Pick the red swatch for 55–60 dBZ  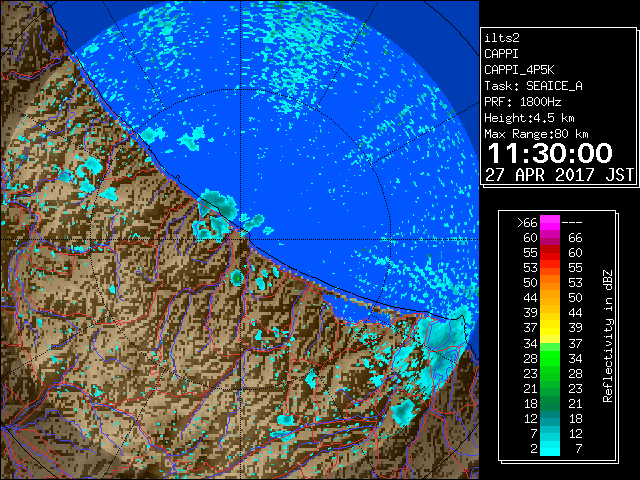550,253
